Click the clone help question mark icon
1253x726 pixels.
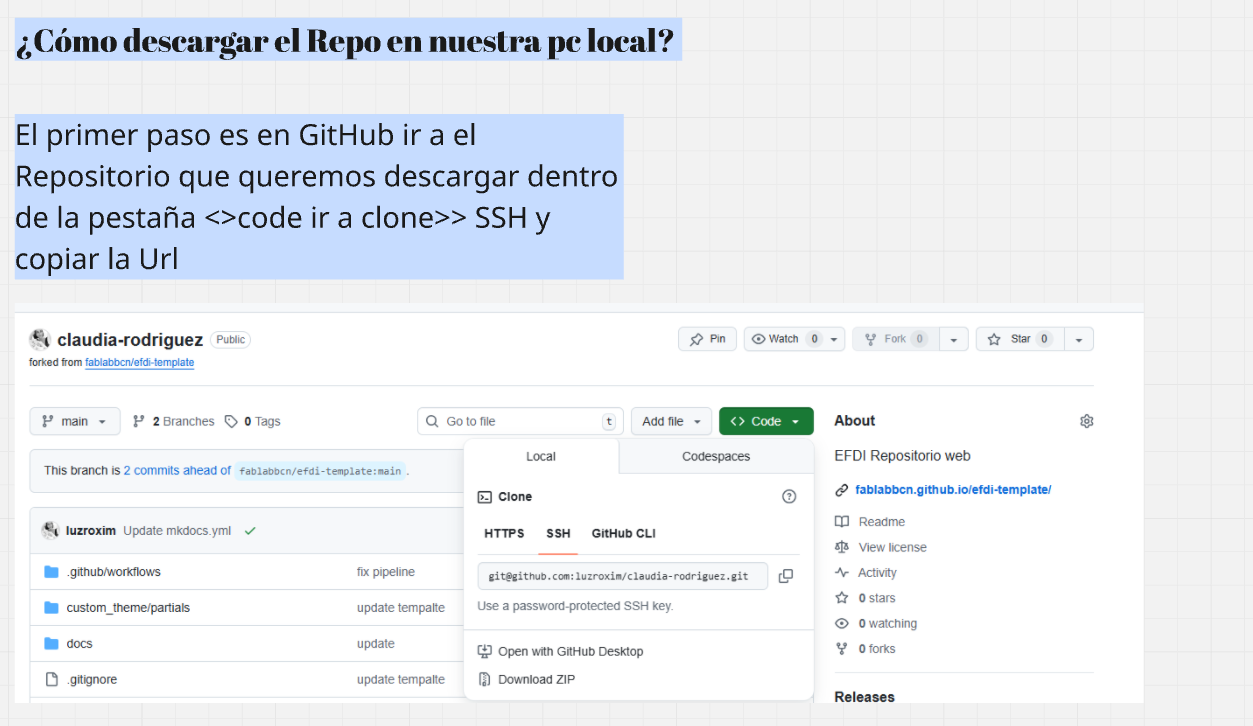tap(789, 497)
